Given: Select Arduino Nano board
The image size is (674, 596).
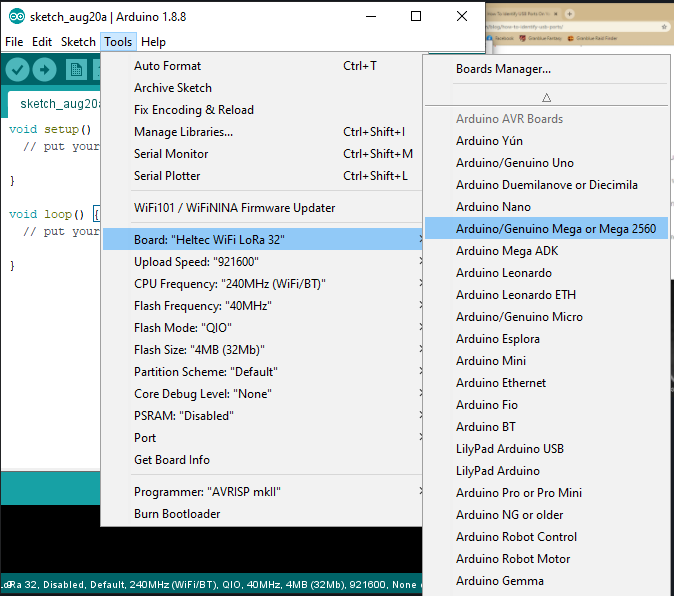Looking at the screenshot, I should click(x=493, y=207).
